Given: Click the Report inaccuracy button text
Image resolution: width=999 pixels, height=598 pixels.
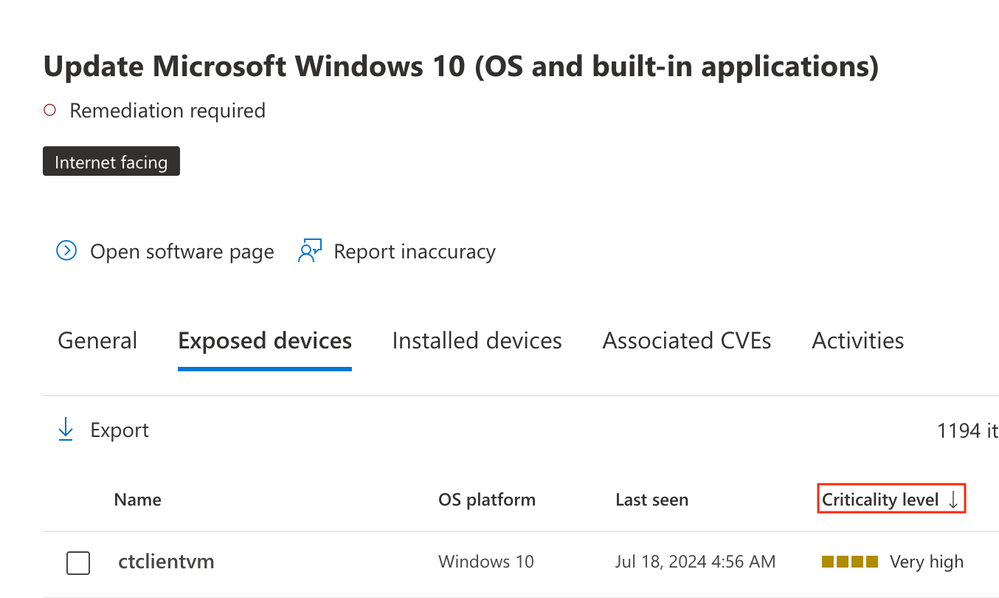Looking at the screenshot, I should click(415, 252).
